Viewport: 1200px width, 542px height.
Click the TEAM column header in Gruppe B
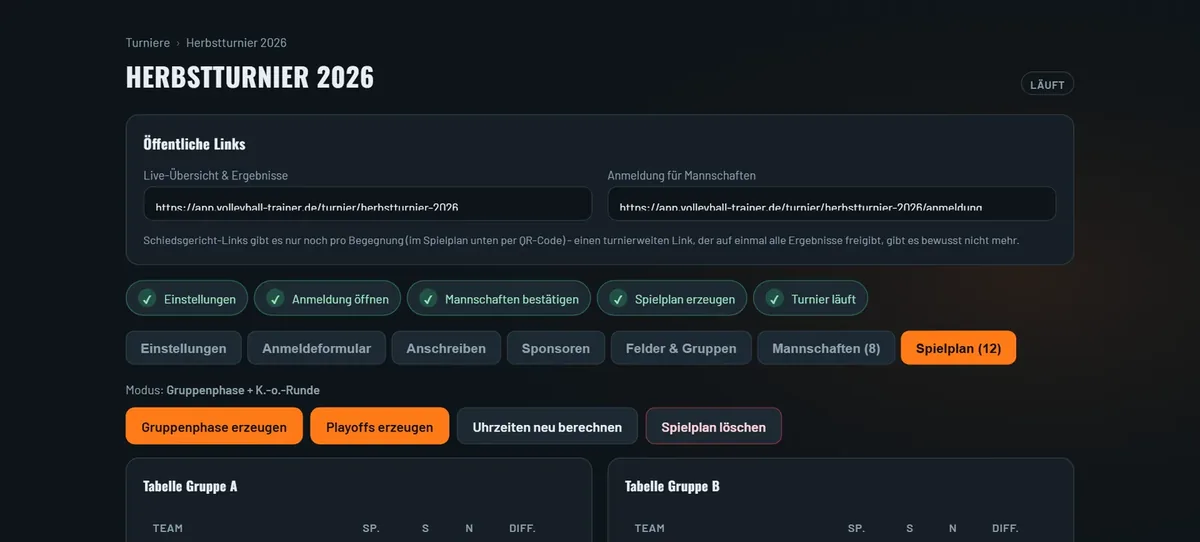(650, 528)
